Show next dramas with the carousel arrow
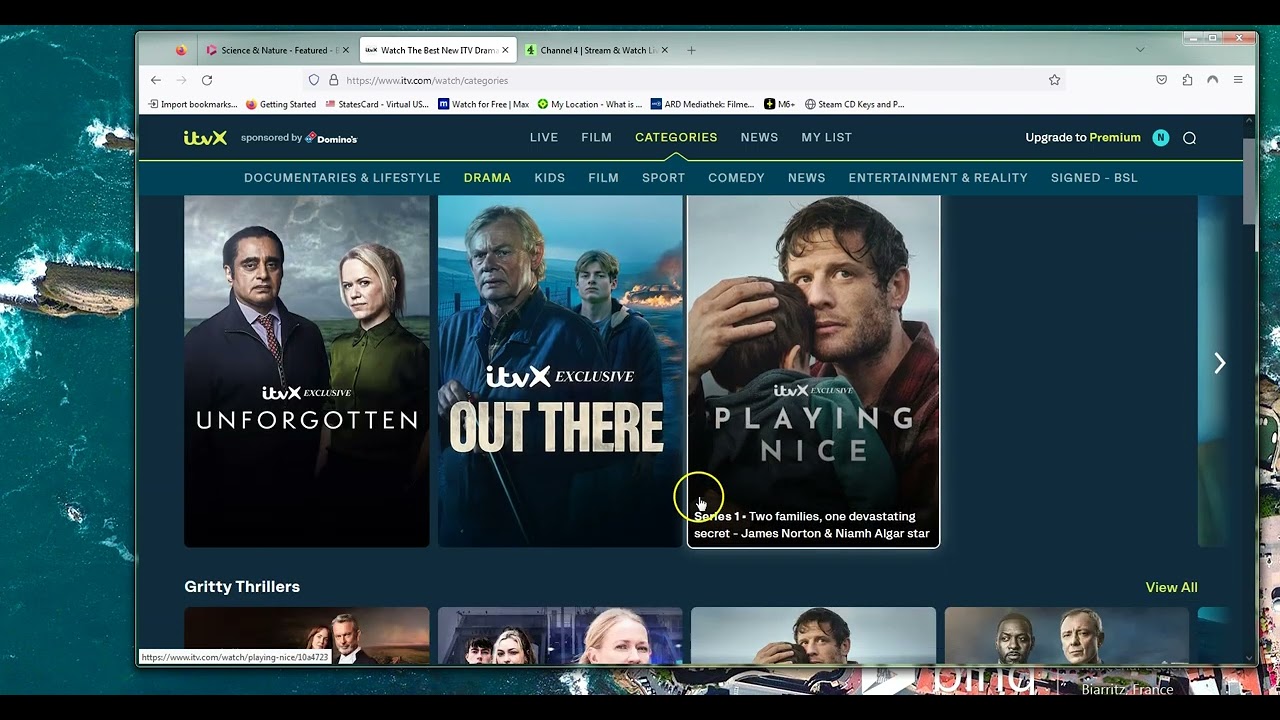This screenshot has height=720, width=1280. 1220,363
